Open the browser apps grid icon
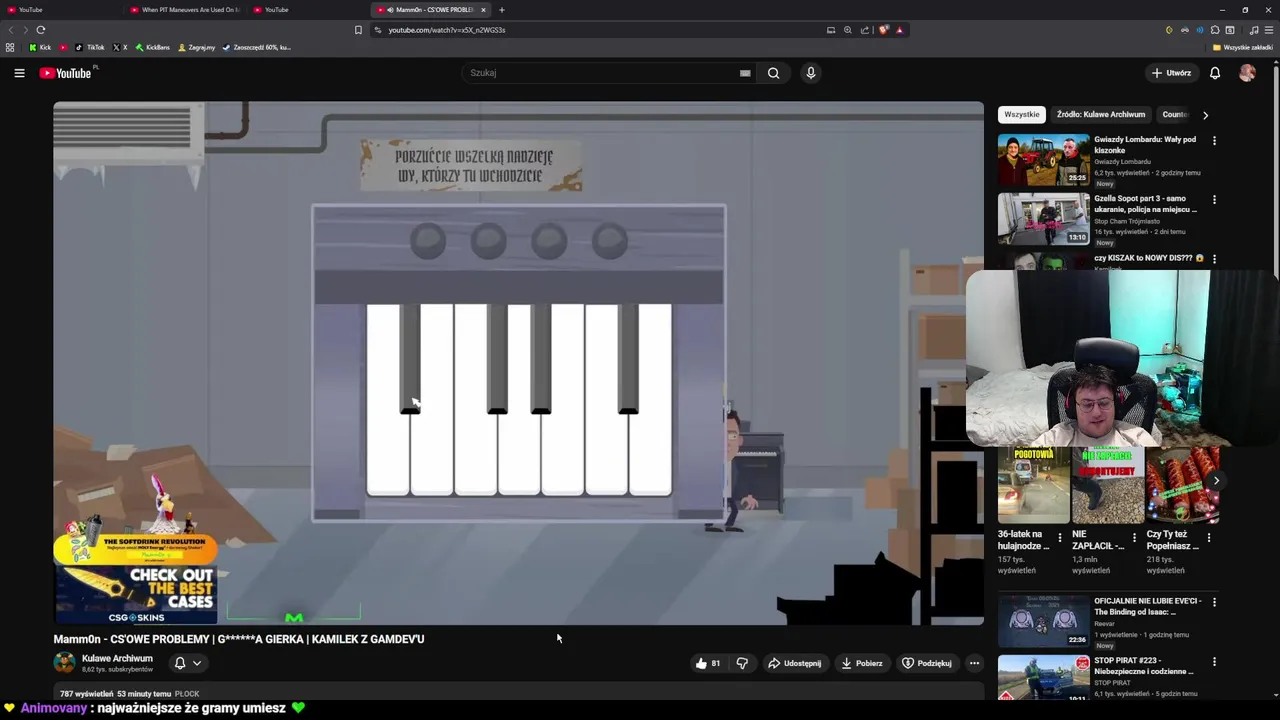Viewport: 1280px width, 720px height. 10,47
